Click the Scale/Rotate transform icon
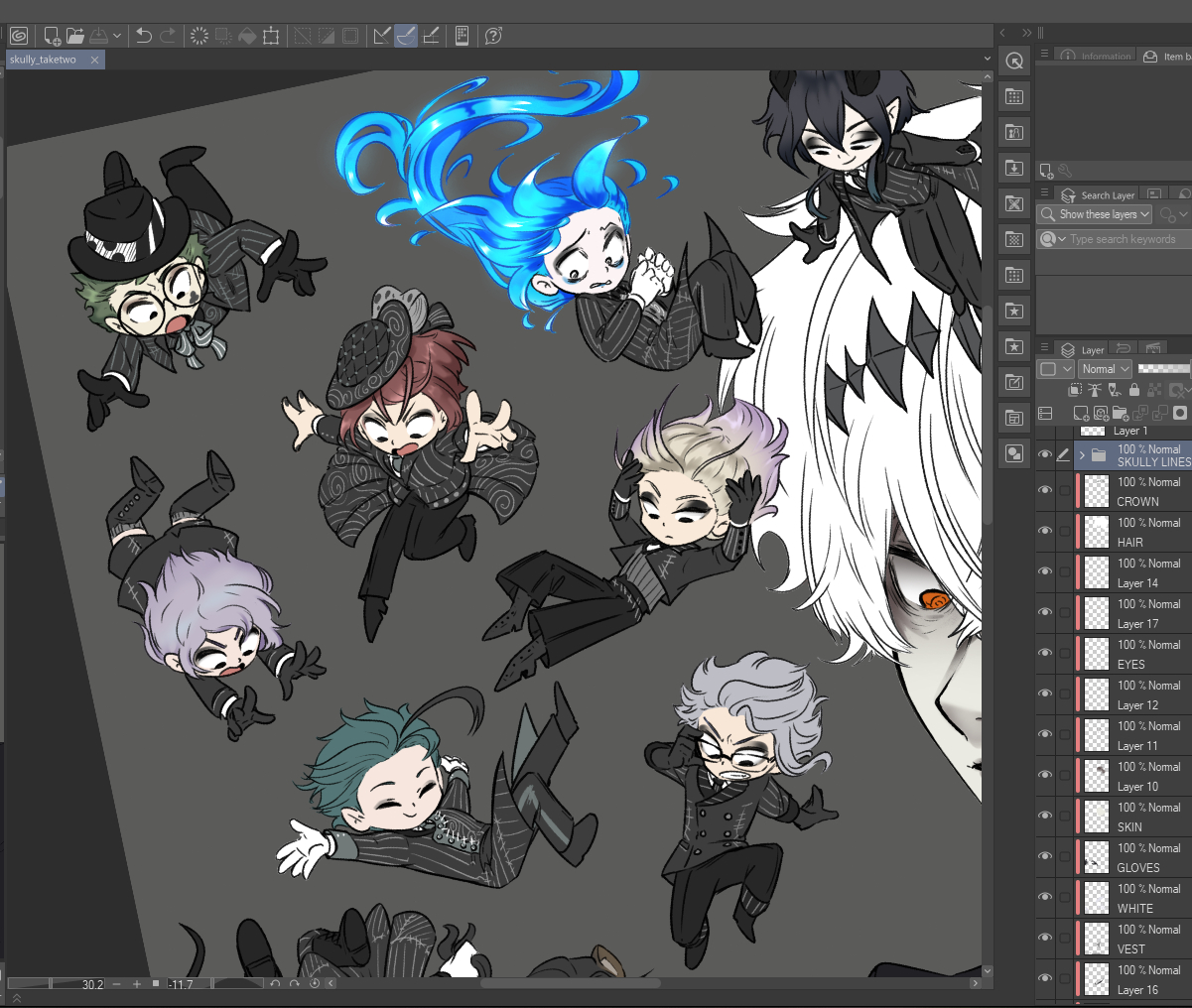1192x1008 pixels. coord(271,36)
